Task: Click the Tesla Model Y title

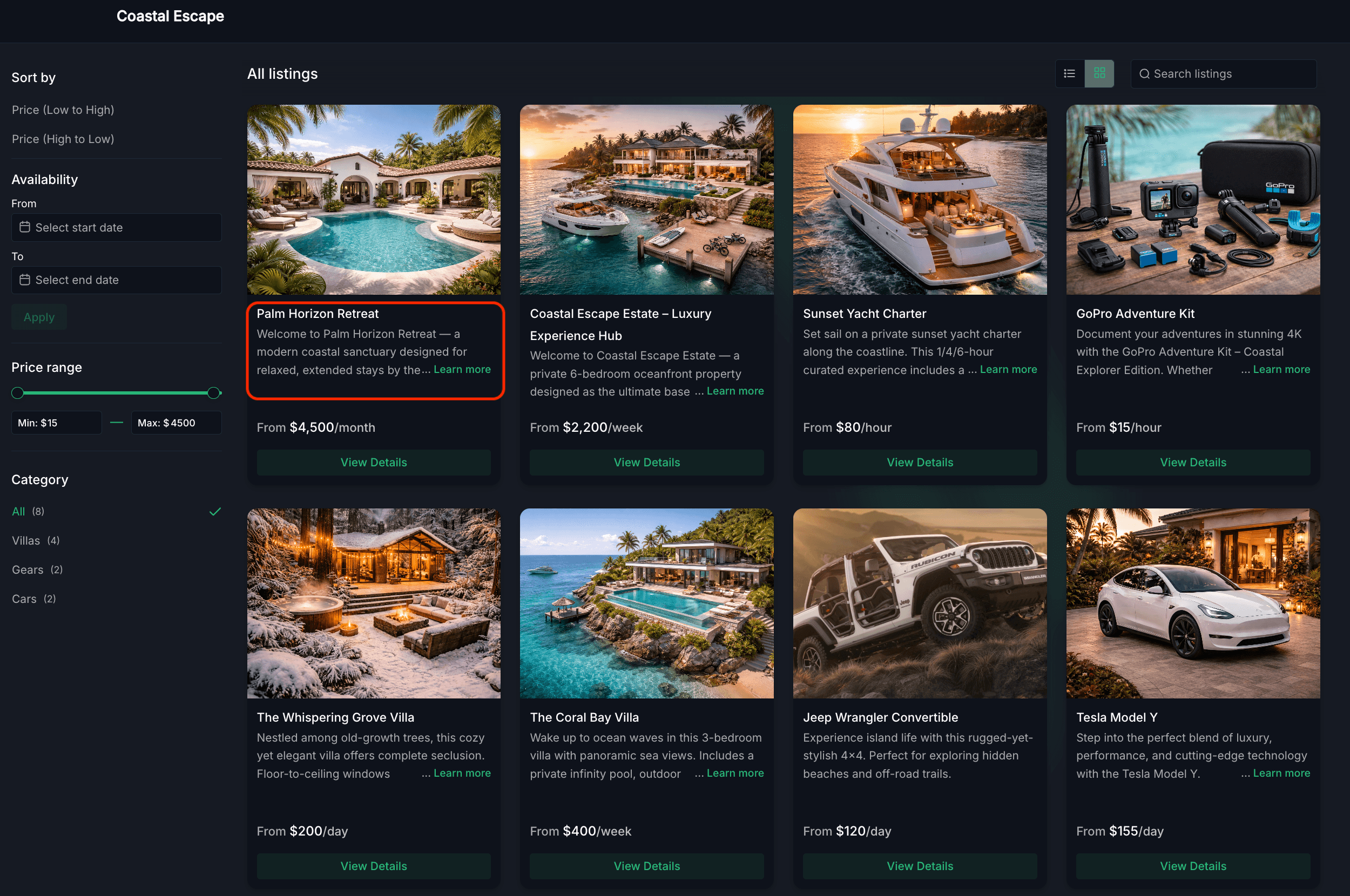Action: click(1117, 718)
